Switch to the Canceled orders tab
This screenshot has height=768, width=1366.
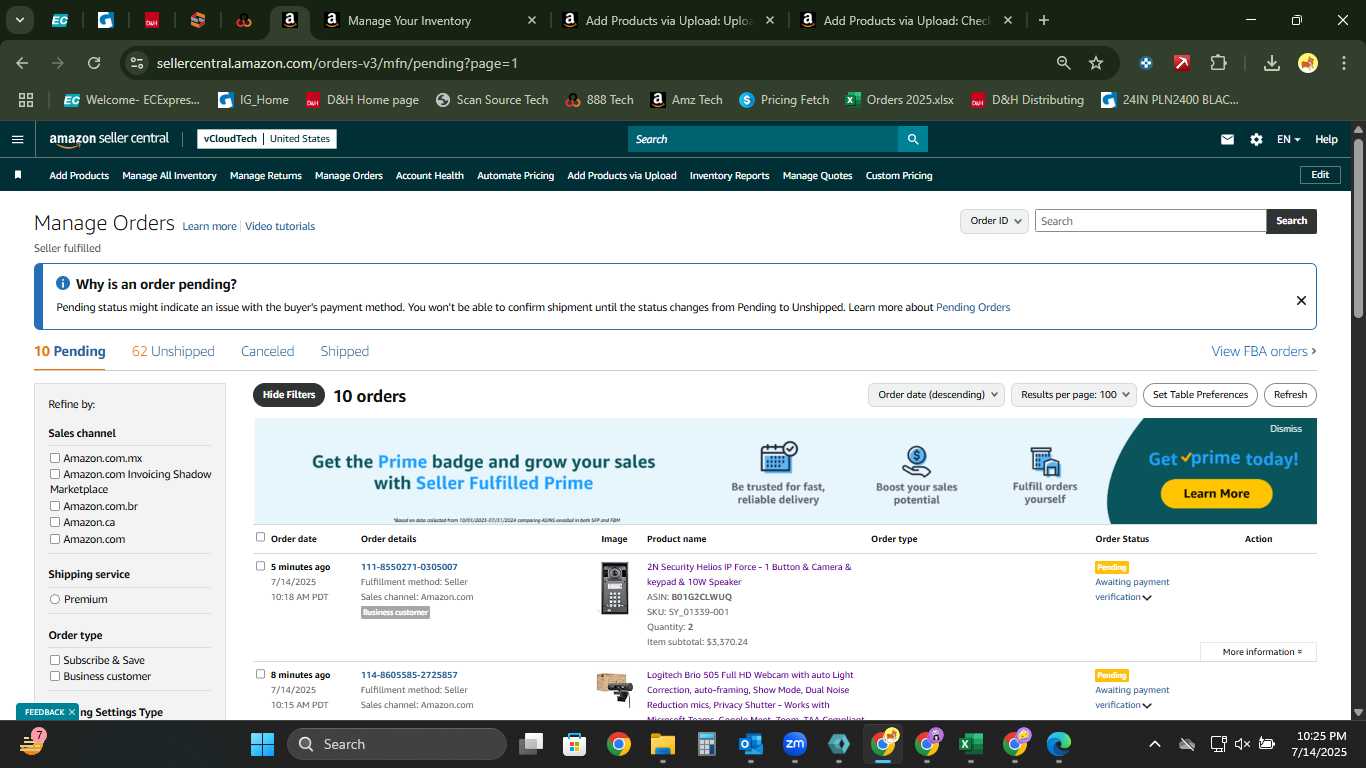[x=267, y=351]
